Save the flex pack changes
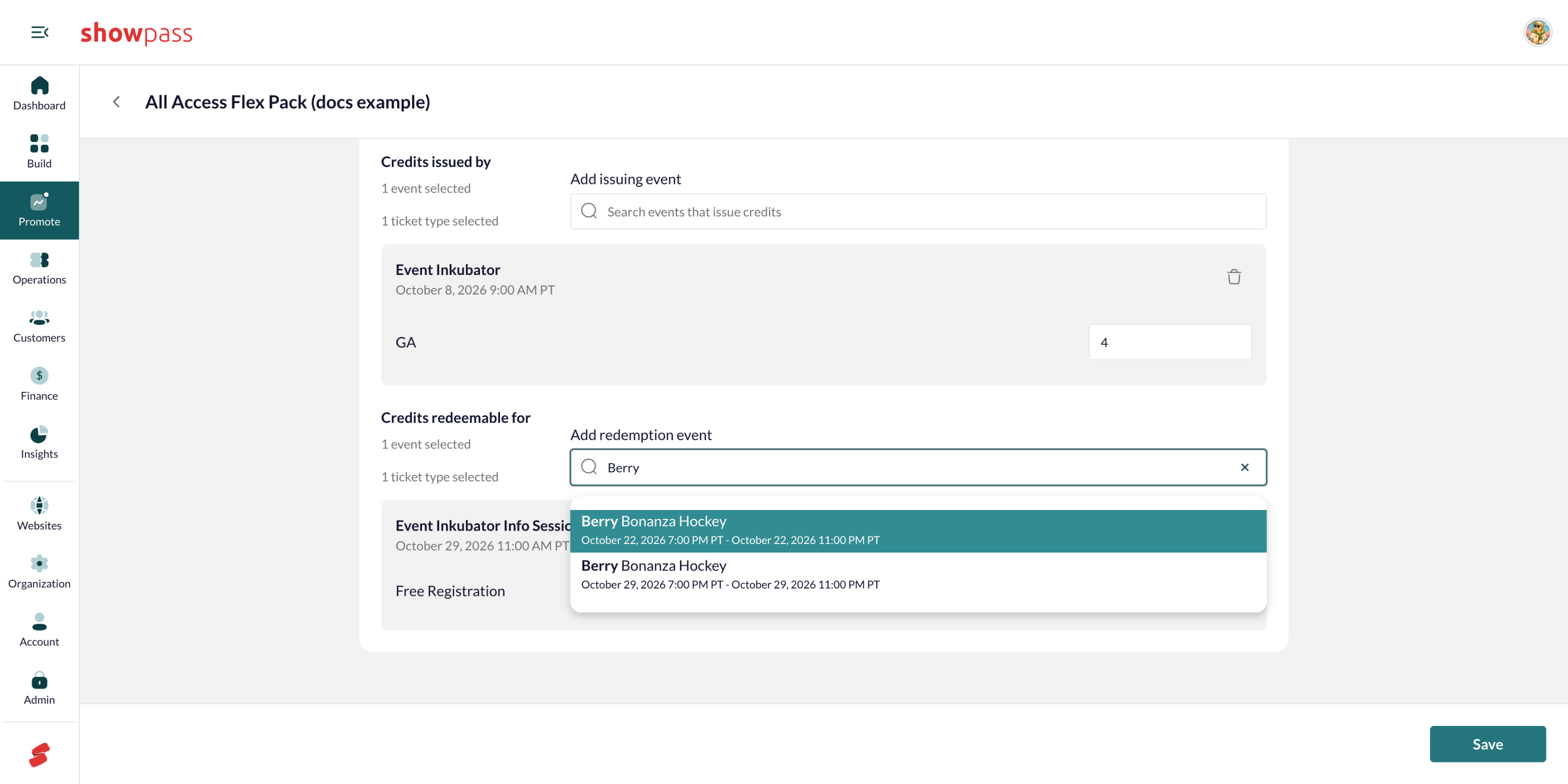The height and width of the screenshot is (784, 1568). point(1487,744)
